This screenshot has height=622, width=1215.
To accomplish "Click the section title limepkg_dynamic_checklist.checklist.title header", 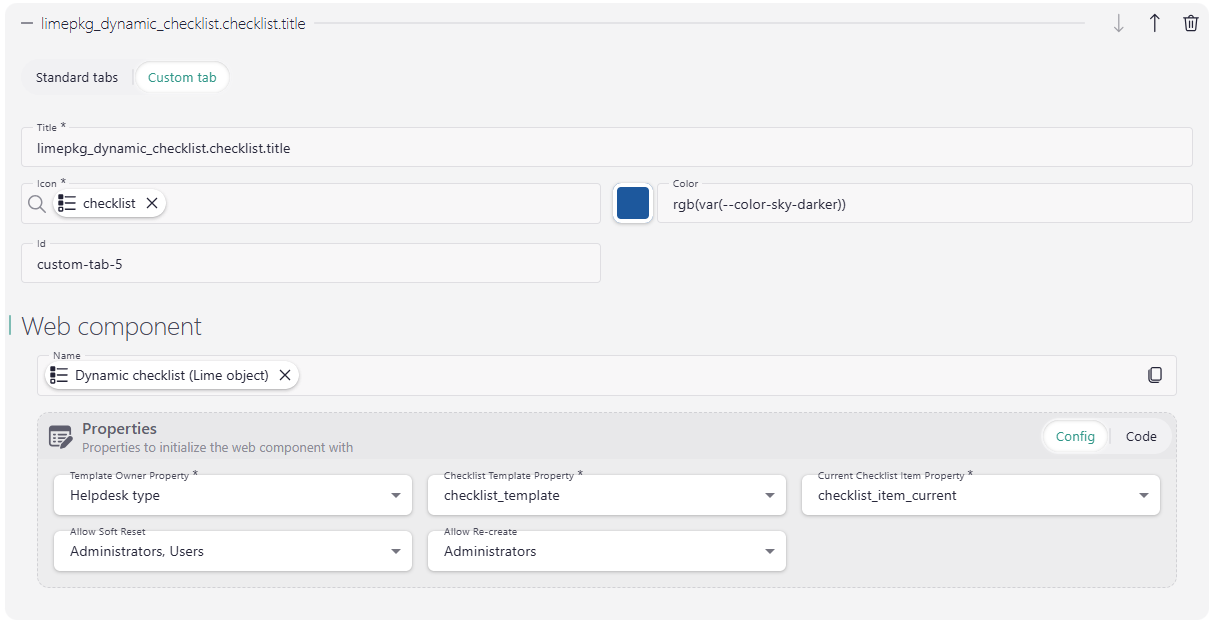I will (173, 23).
